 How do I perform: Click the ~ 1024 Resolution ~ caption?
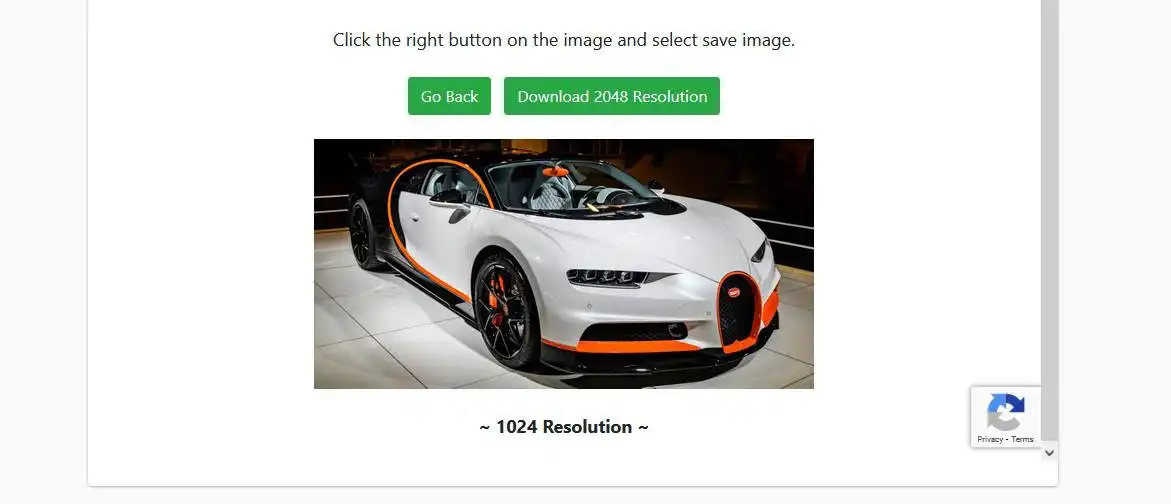564,427
